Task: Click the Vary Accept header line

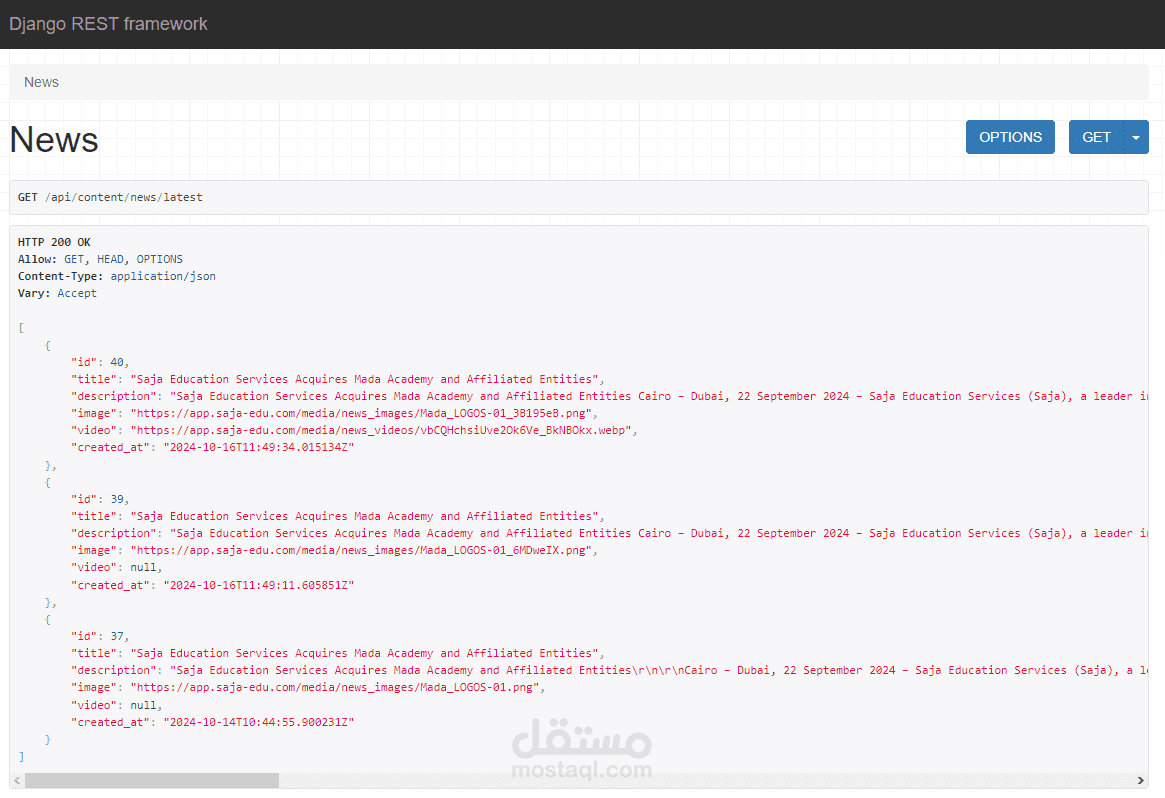Action: [57, 293]
